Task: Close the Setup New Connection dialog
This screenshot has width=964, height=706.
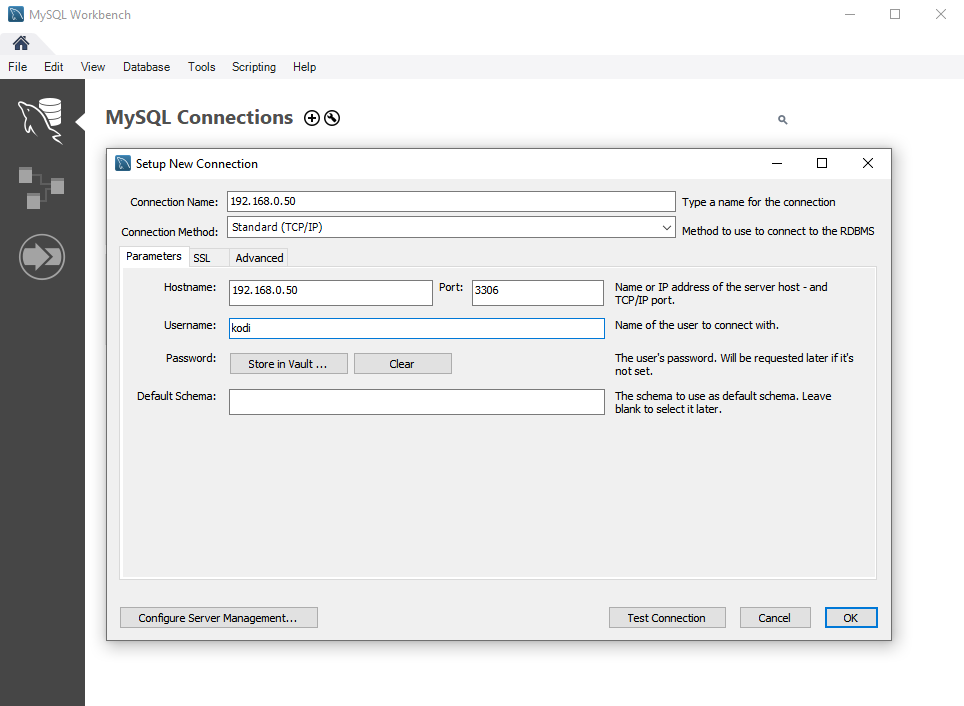Action: coord(867,163)
